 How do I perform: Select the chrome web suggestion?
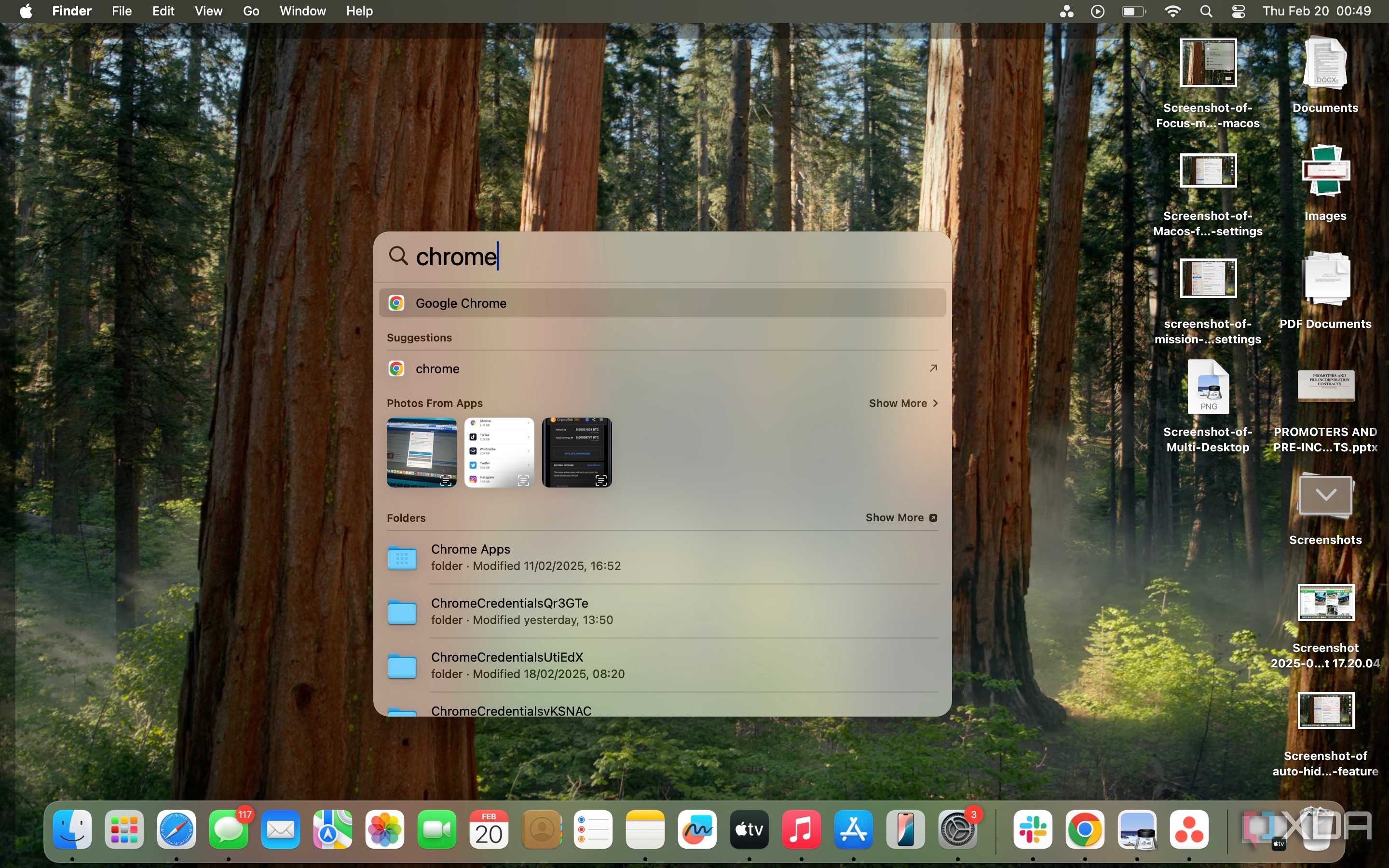(662, 368)
